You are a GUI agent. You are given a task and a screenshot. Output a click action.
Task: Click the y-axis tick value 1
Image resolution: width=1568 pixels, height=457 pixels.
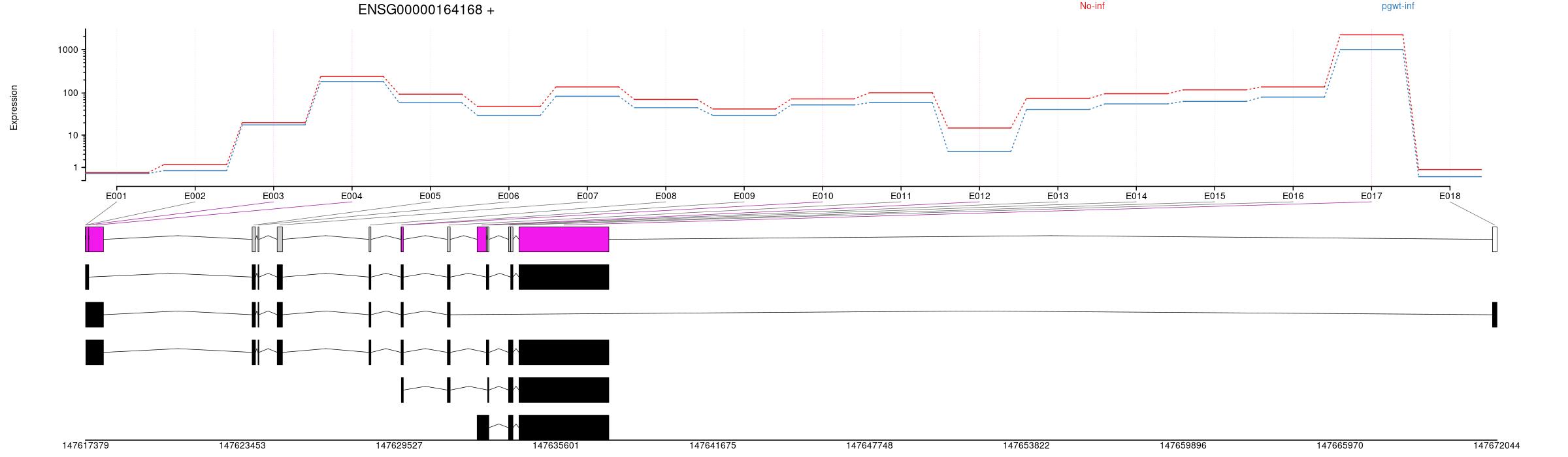tap(76, 168)
